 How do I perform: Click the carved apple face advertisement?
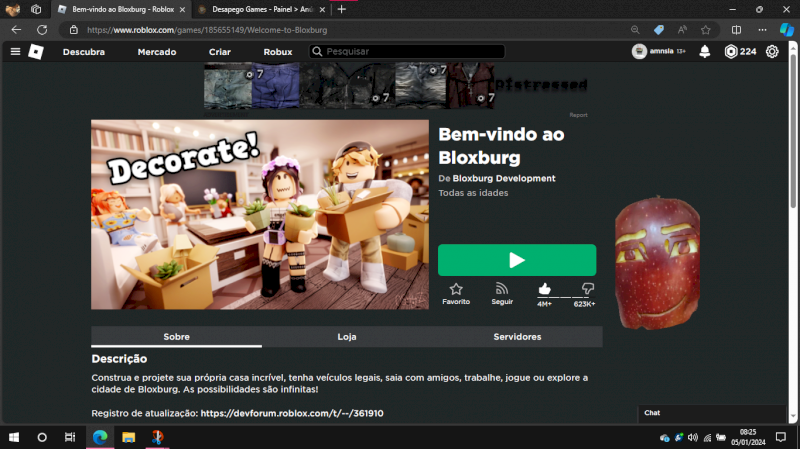tap(657, 263)
